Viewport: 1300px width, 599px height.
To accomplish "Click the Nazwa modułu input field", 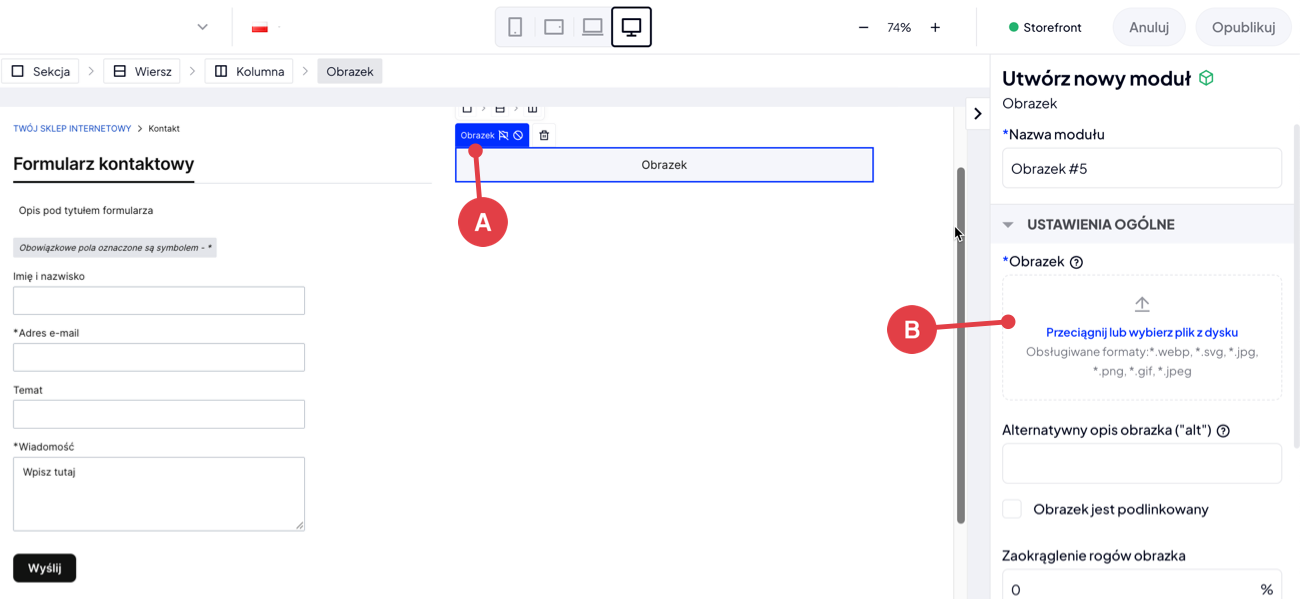I will click(1141, 168).
